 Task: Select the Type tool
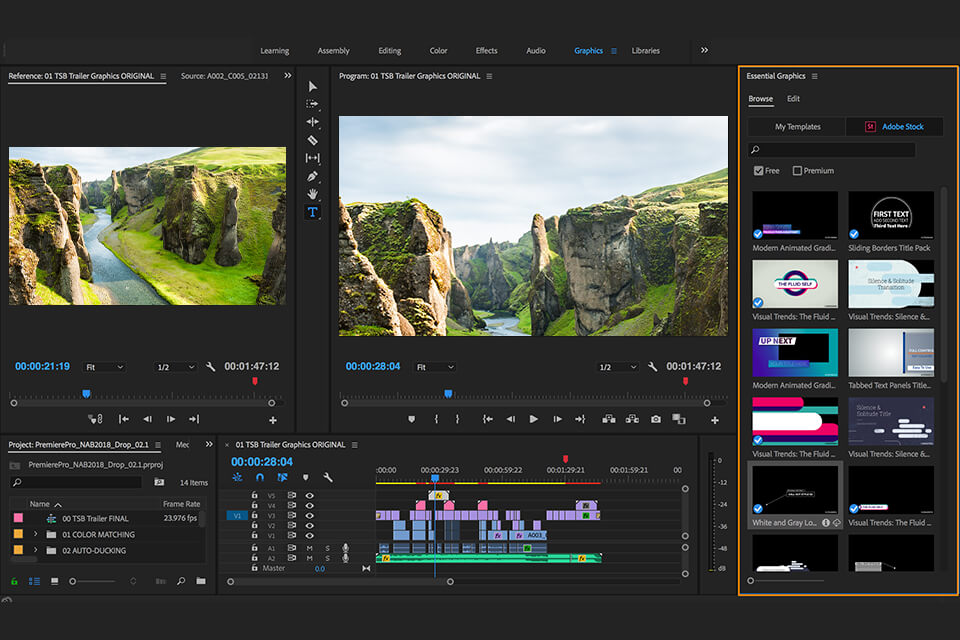(x=312, y=213)
